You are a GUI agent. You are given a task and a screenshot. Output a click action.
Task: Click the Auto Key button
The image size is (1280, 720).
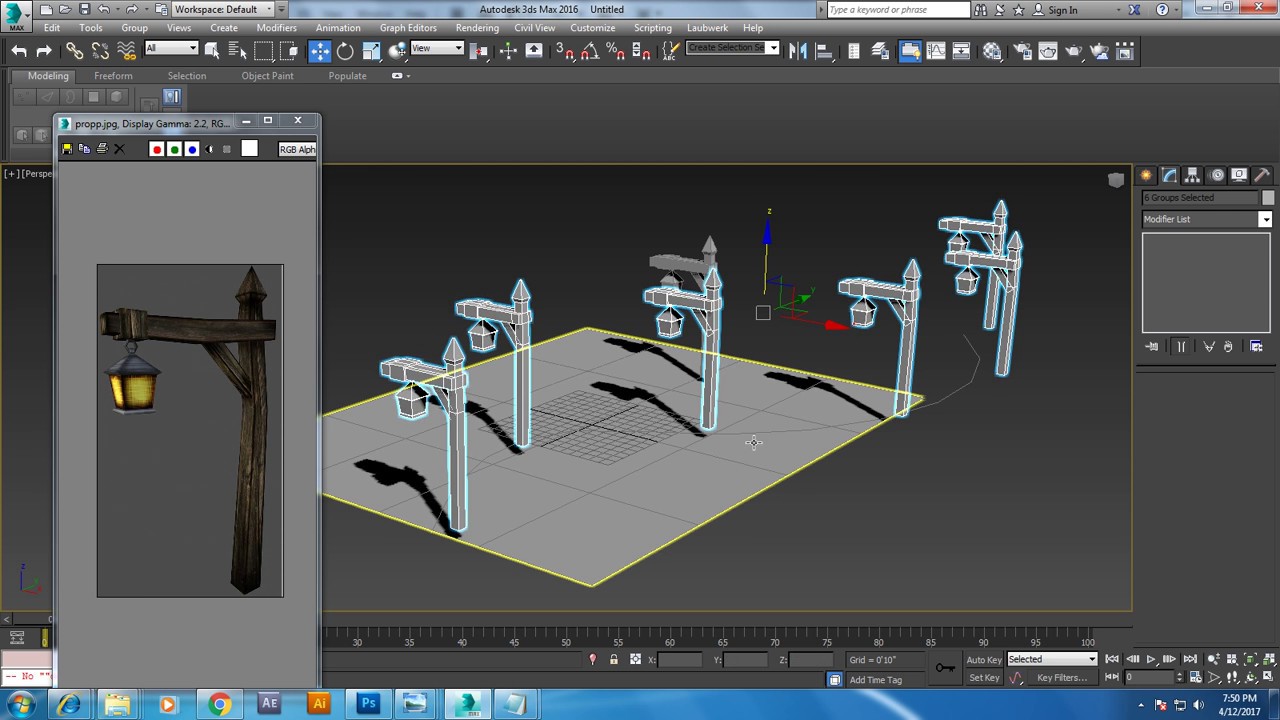pos(983,660)
